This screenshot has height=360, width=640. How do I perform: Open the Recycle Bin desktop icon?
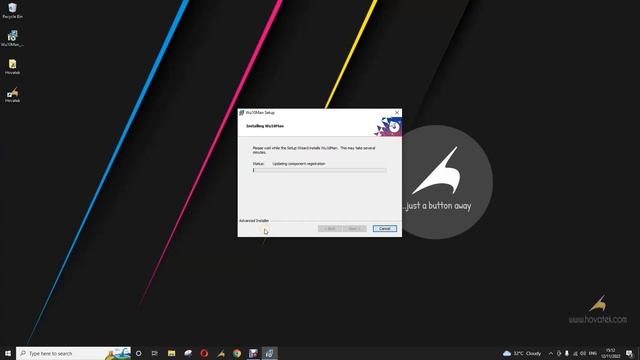[12, 11]
